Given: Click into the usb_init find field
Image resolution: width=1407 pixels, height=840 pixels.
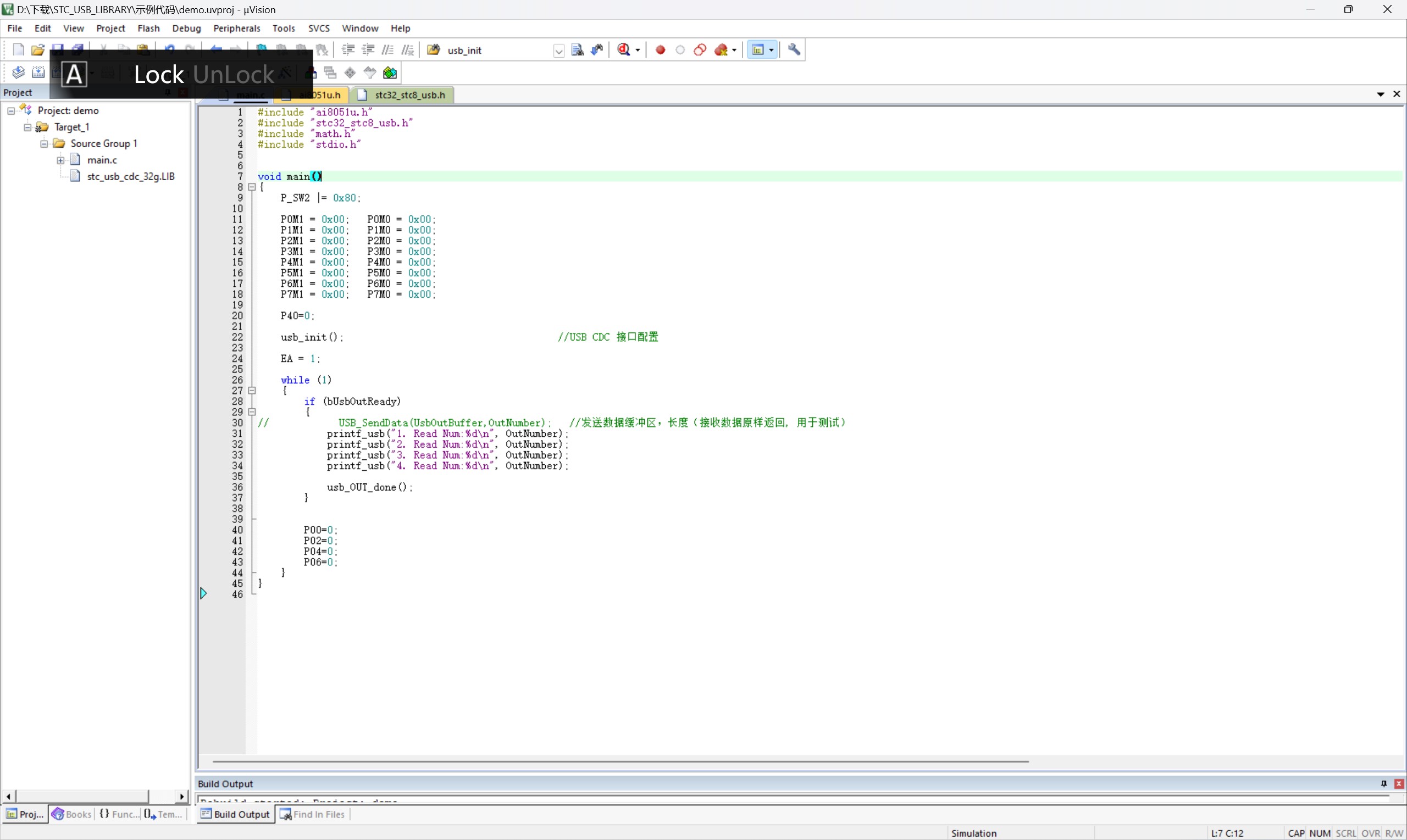Looking at the screenshot, I should [x=498, y=51].
